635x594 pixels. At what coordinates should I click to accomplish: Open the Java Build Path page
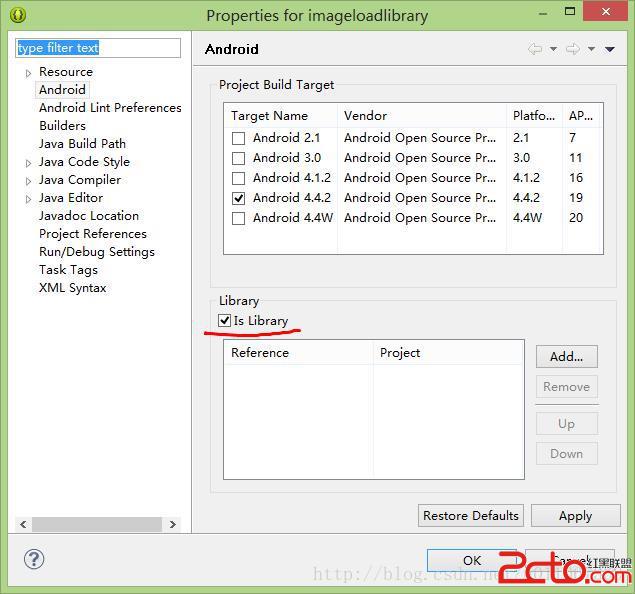[82, 143]
